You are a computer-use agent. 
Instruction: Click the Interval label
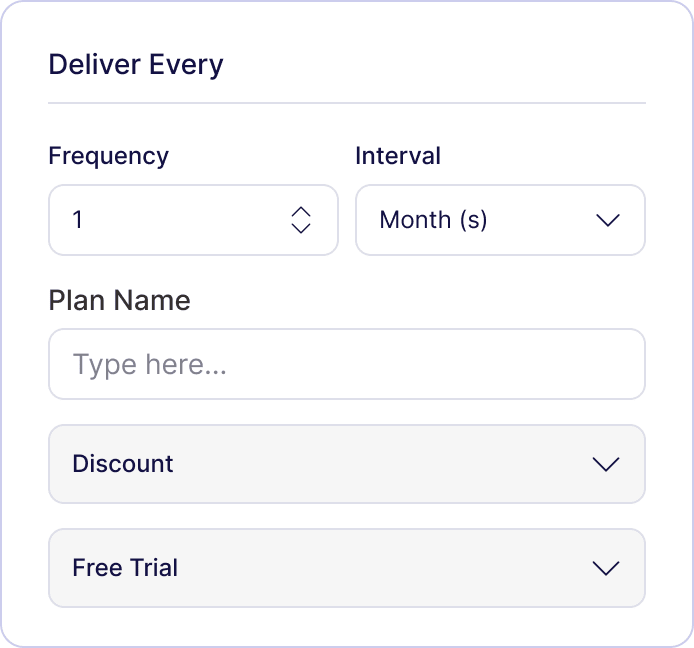pos(398,156)
